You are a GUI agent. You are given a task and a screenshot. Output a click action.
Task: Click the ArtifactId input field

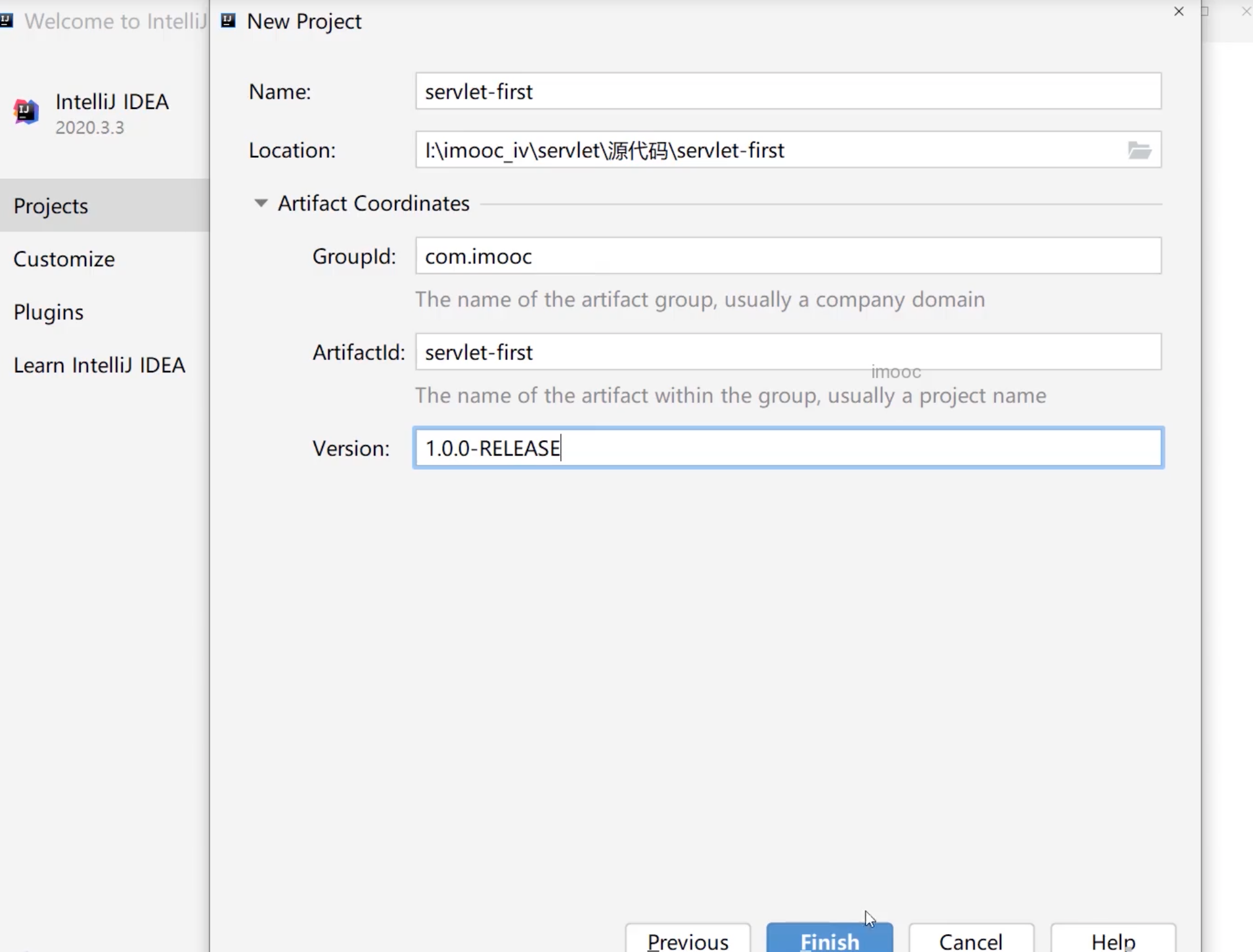787,352
